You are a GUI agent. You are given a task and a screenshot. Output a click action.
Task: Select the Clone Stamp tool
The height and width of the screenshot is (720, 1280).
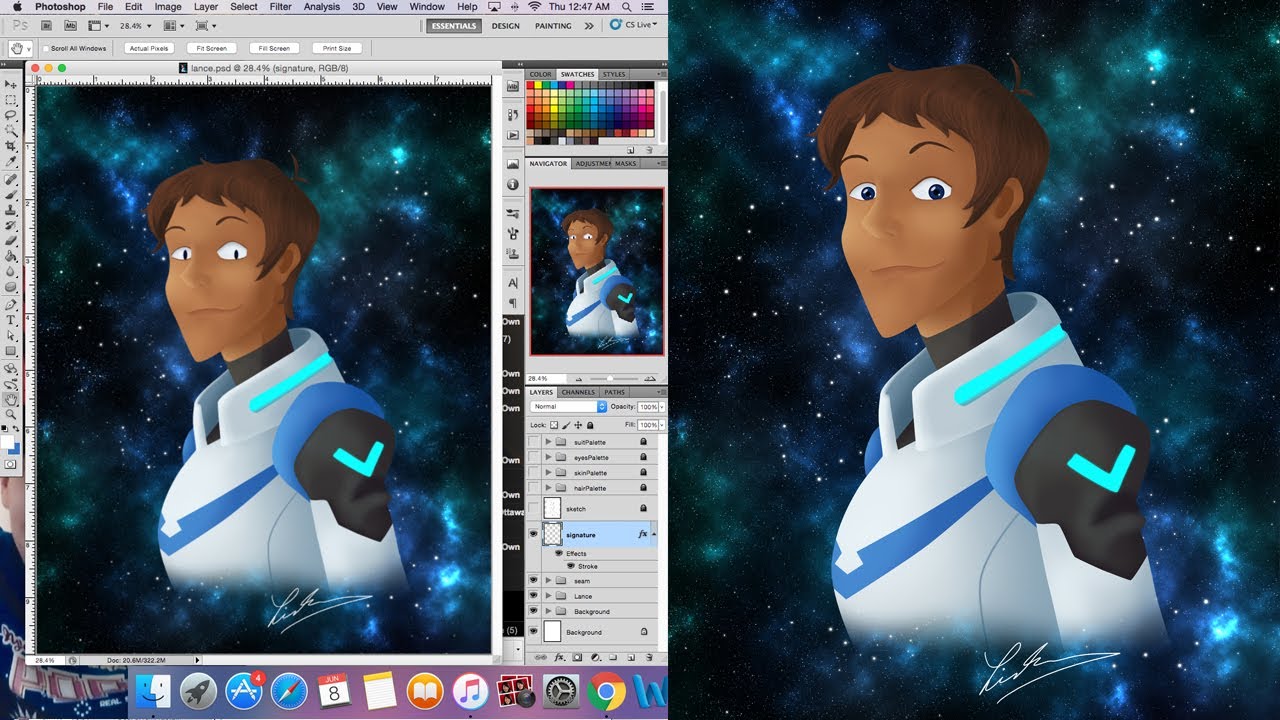pos(11,210)
